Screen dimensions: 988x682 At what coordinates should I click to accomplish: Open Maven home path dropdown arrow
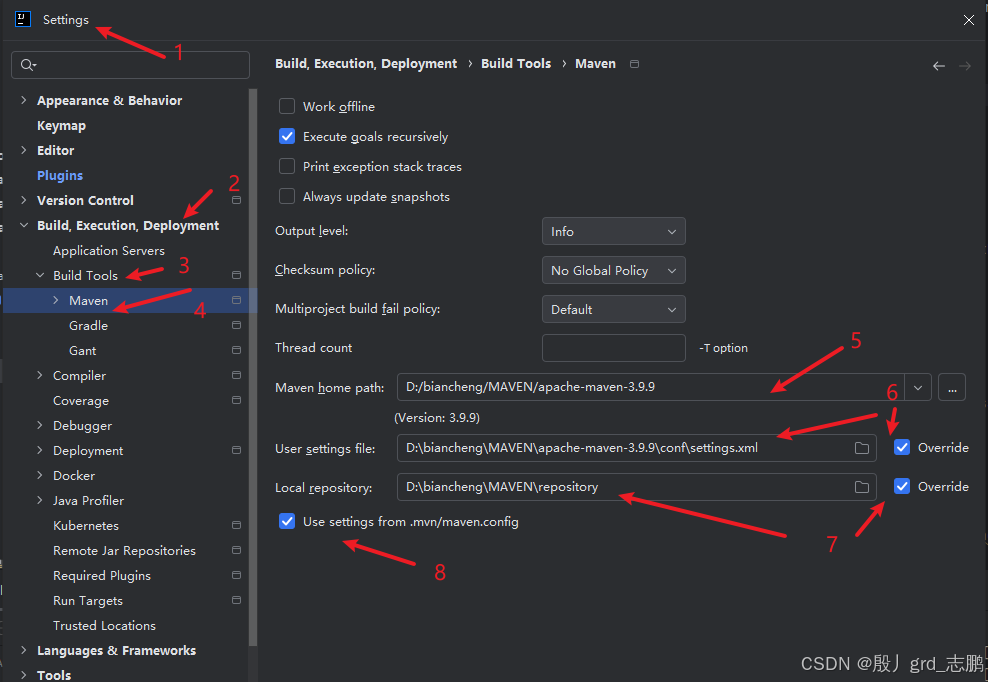pos(918,388)
